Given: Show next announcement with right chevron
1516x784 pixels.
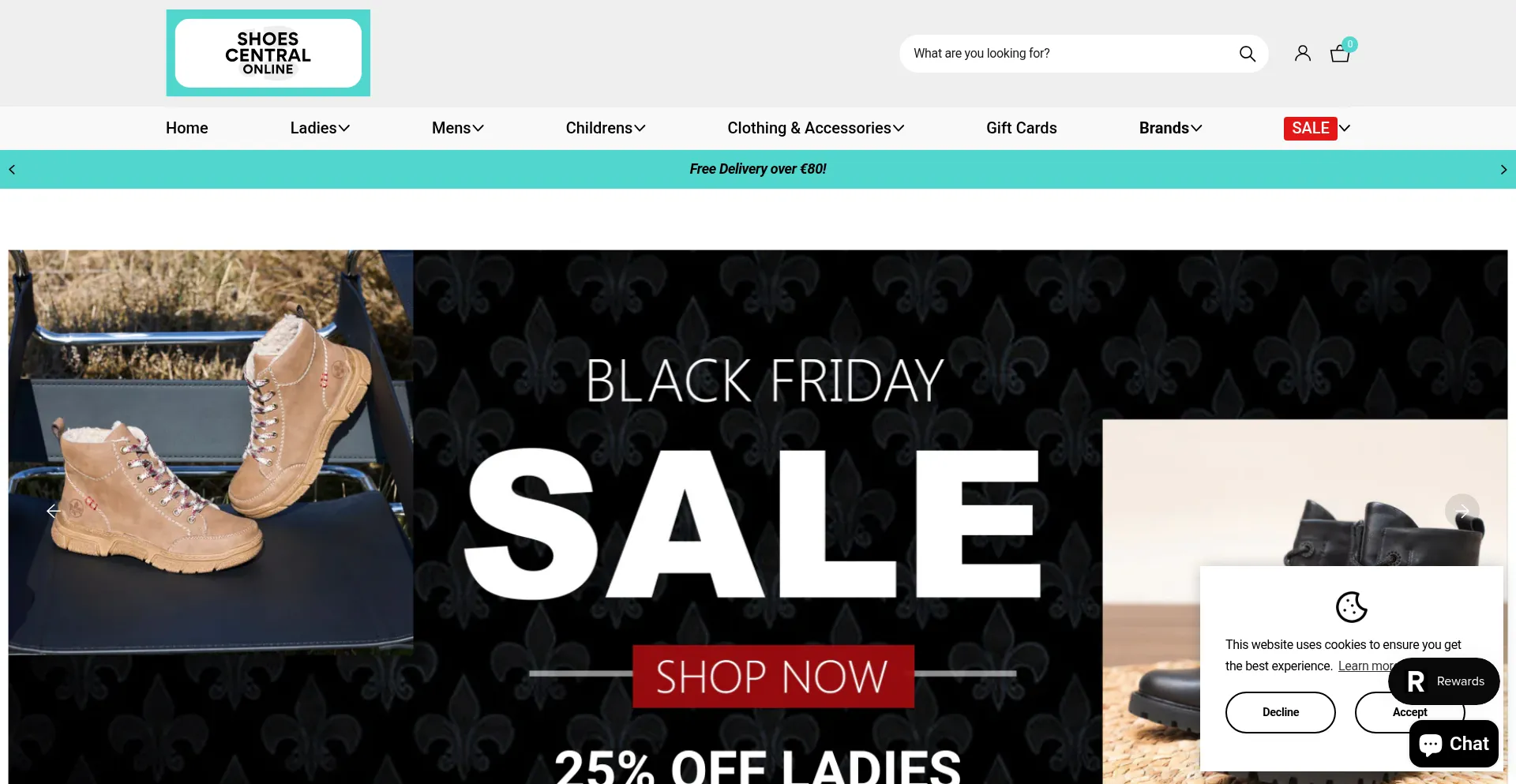Looking at the screenshot, I should coord(1503,170).
